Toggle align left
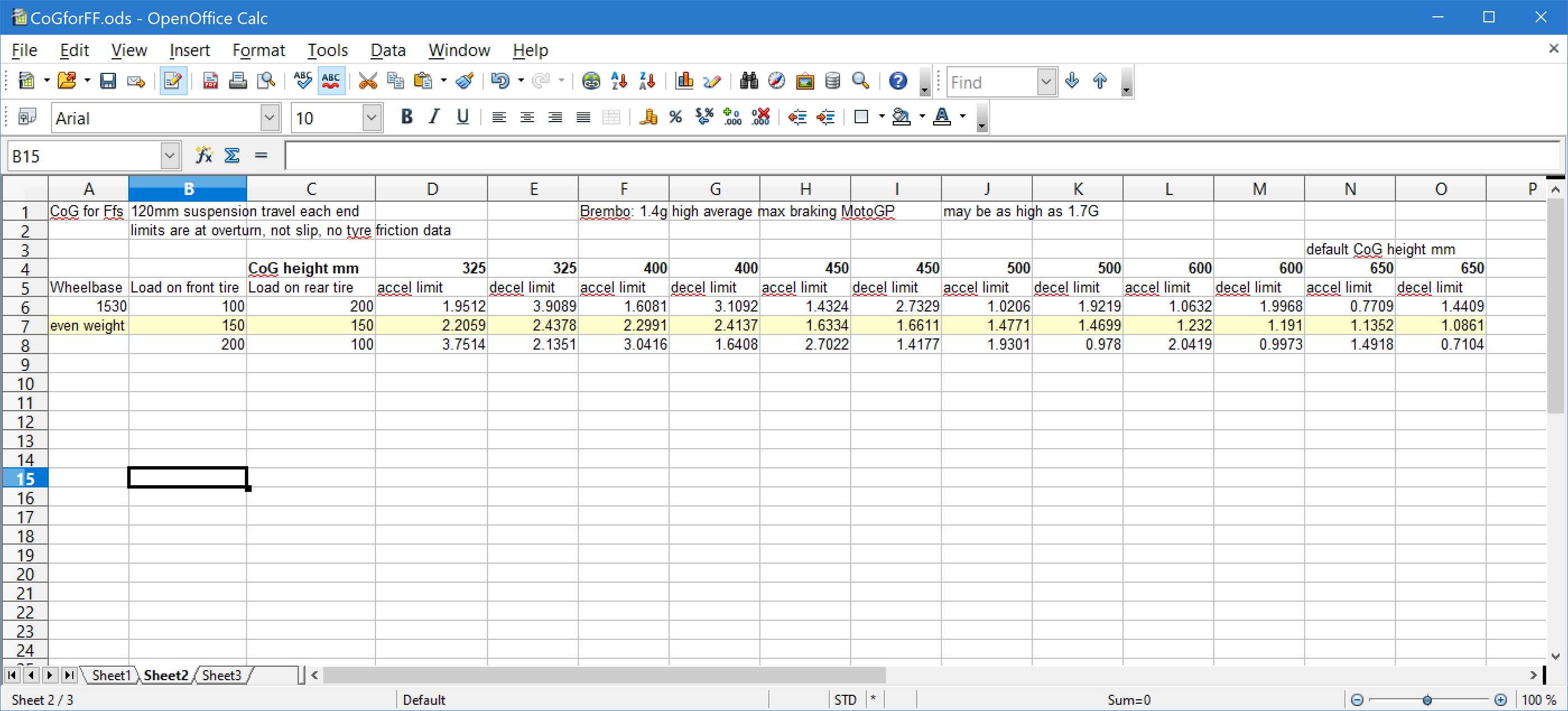The width and height of the screenshot is (1568, 711). (x=499, y=117)
